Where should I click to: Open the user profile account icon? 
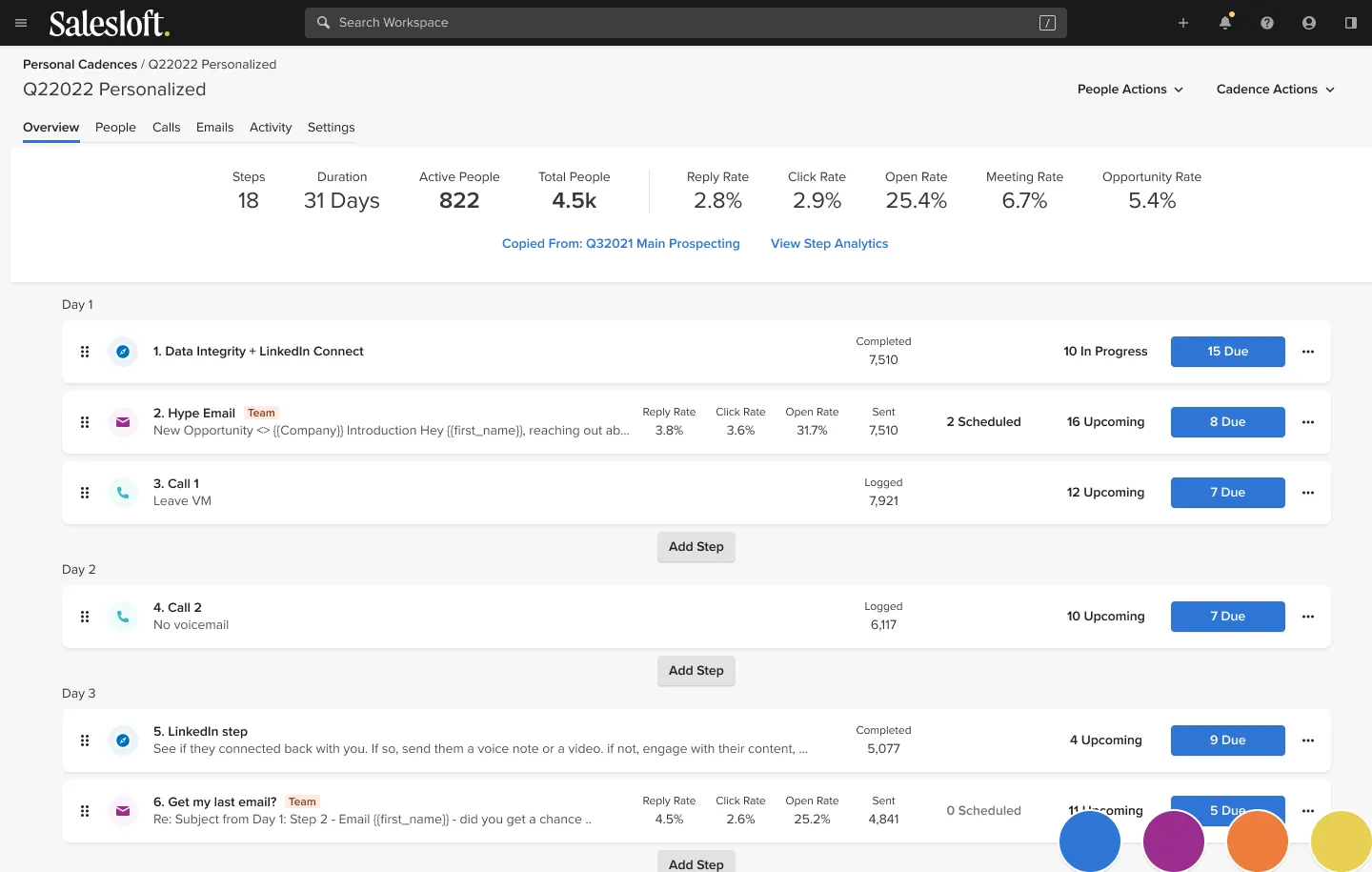1309,23
